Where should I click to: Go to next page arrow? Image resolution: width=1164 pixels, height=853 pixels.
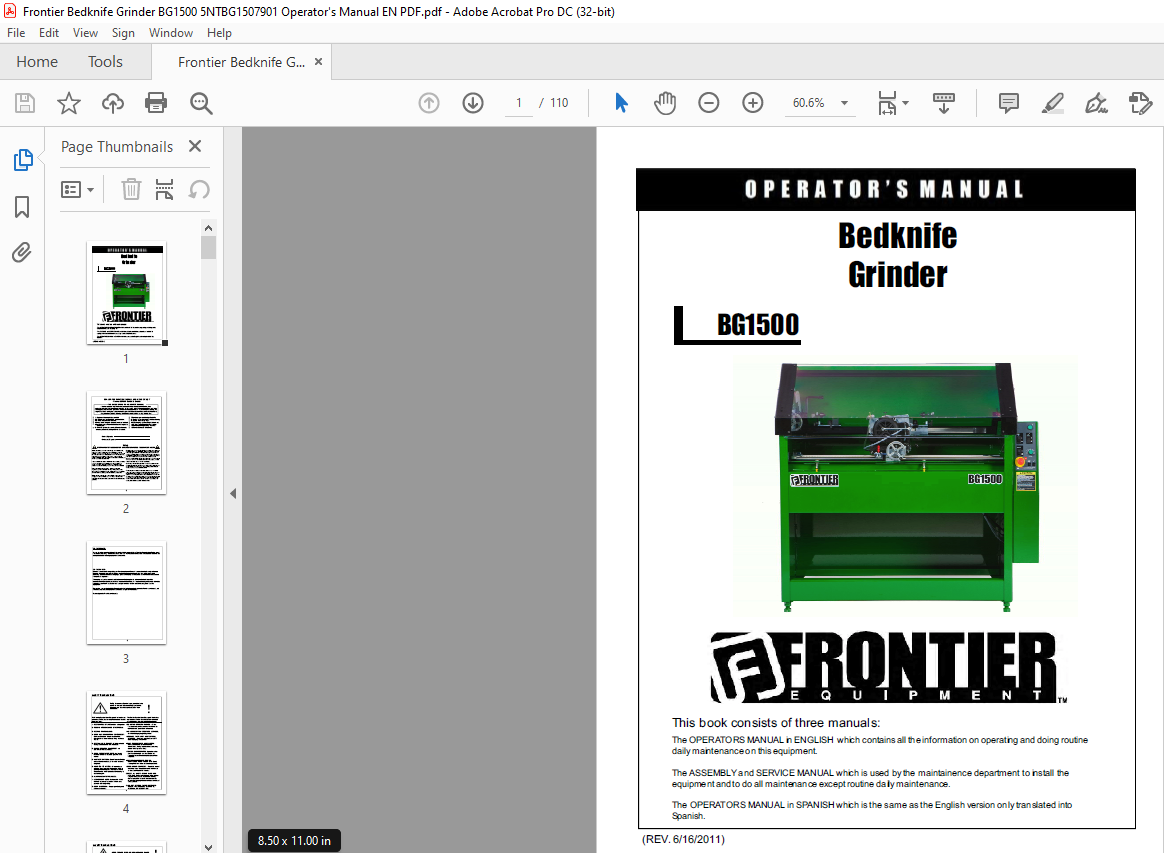[x=473, y=102]
